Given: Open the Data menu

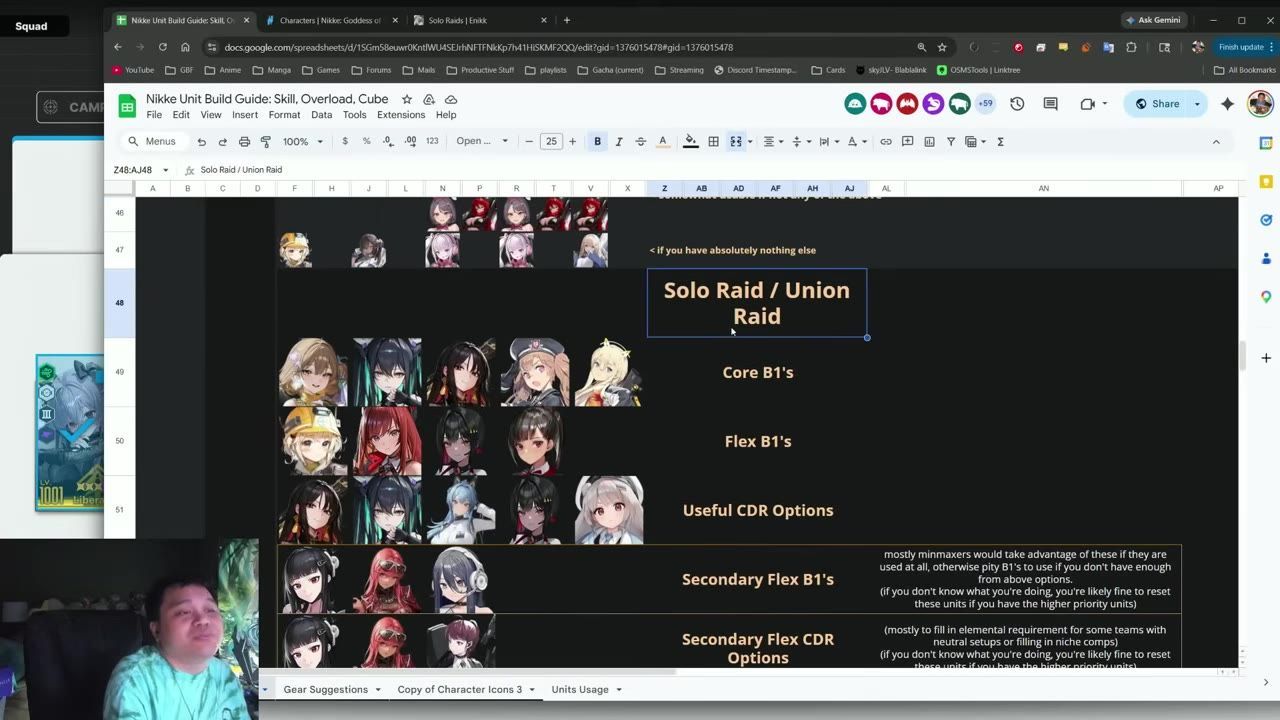Looking at the screenshot, I should point(321,115).
